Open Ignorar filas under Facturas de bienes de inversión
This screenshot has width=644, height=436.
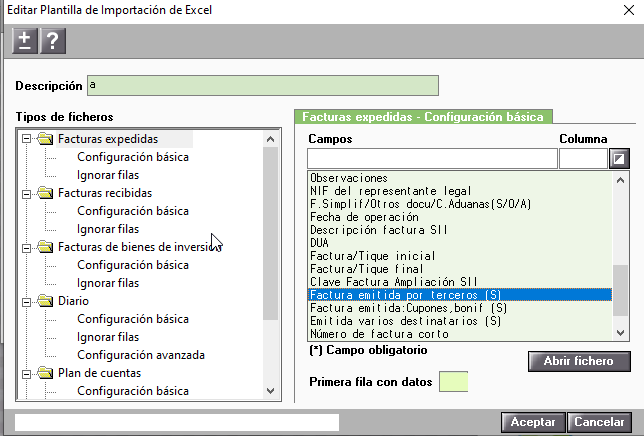point(108,283)
